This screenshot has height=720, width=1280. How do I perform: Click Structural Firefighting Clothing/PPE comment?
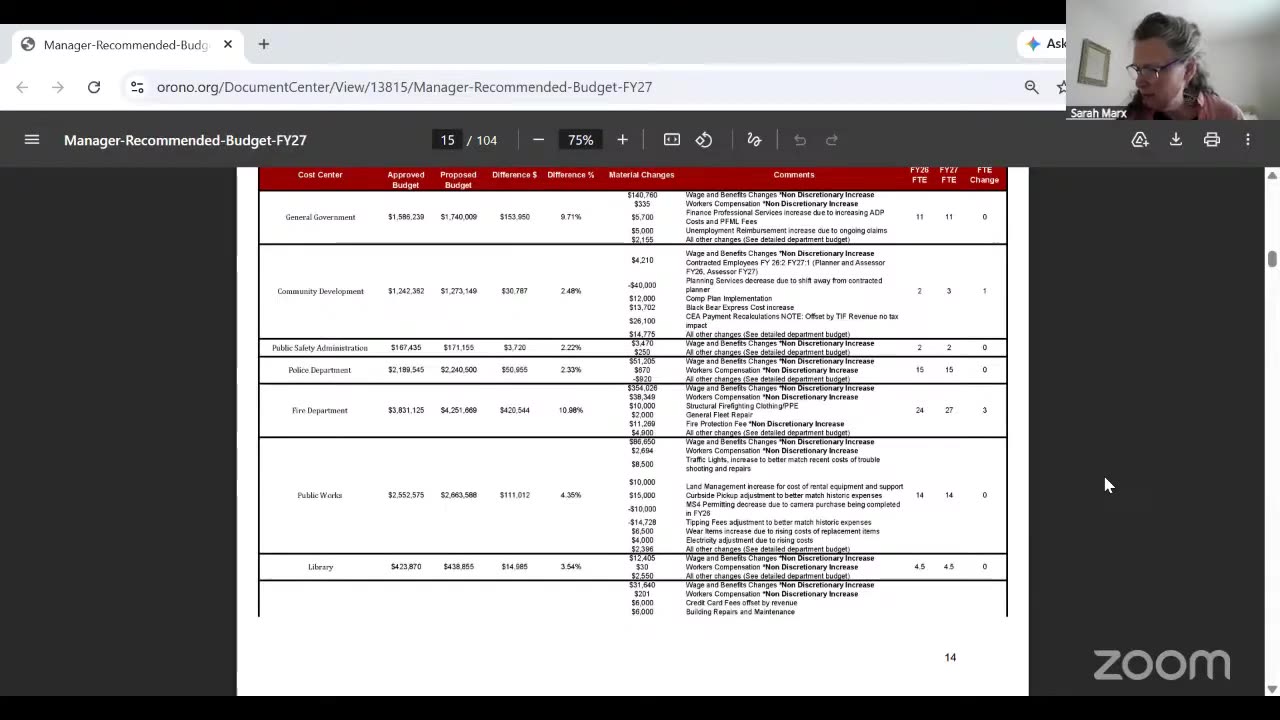tap(742, 406)
